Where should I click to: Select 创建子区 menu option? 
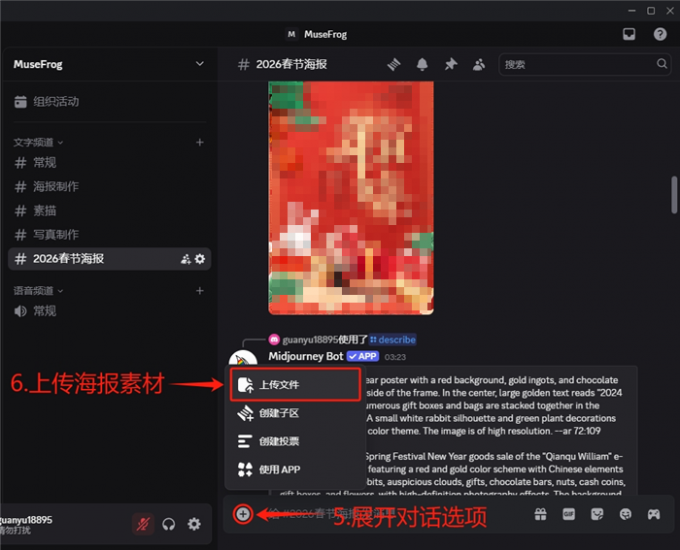click(295, 413)
